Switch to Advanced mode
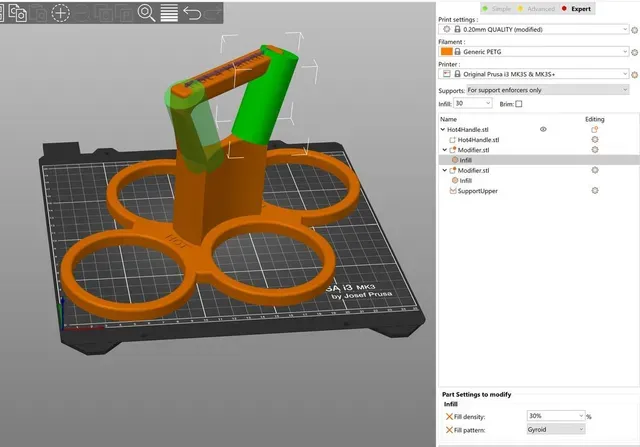640x447 pixels. (x=536, y=9)
